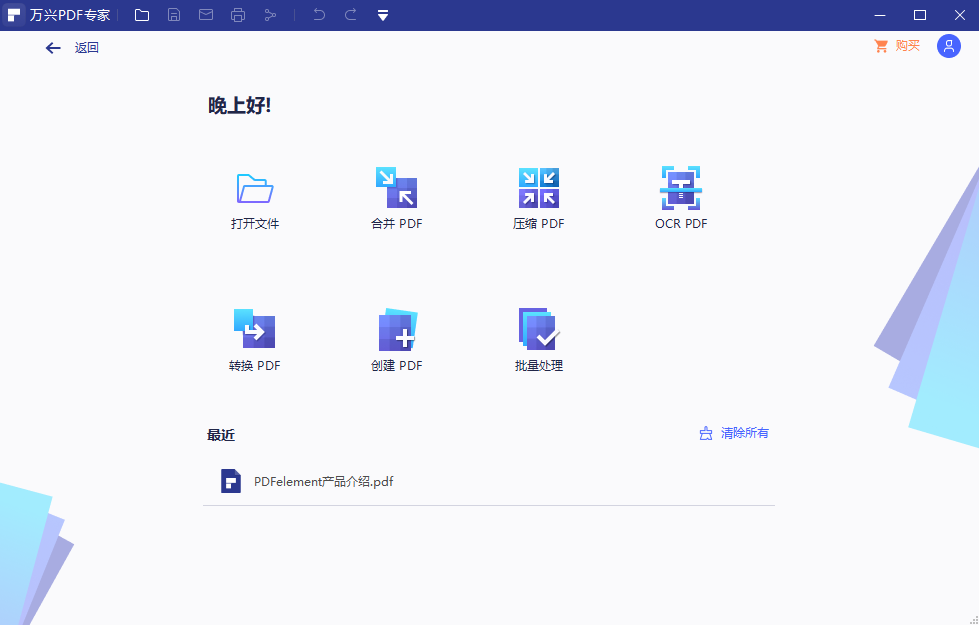Select the share icon in the toolbar
This screenshot has height=625, width=979.
(271, 15)
